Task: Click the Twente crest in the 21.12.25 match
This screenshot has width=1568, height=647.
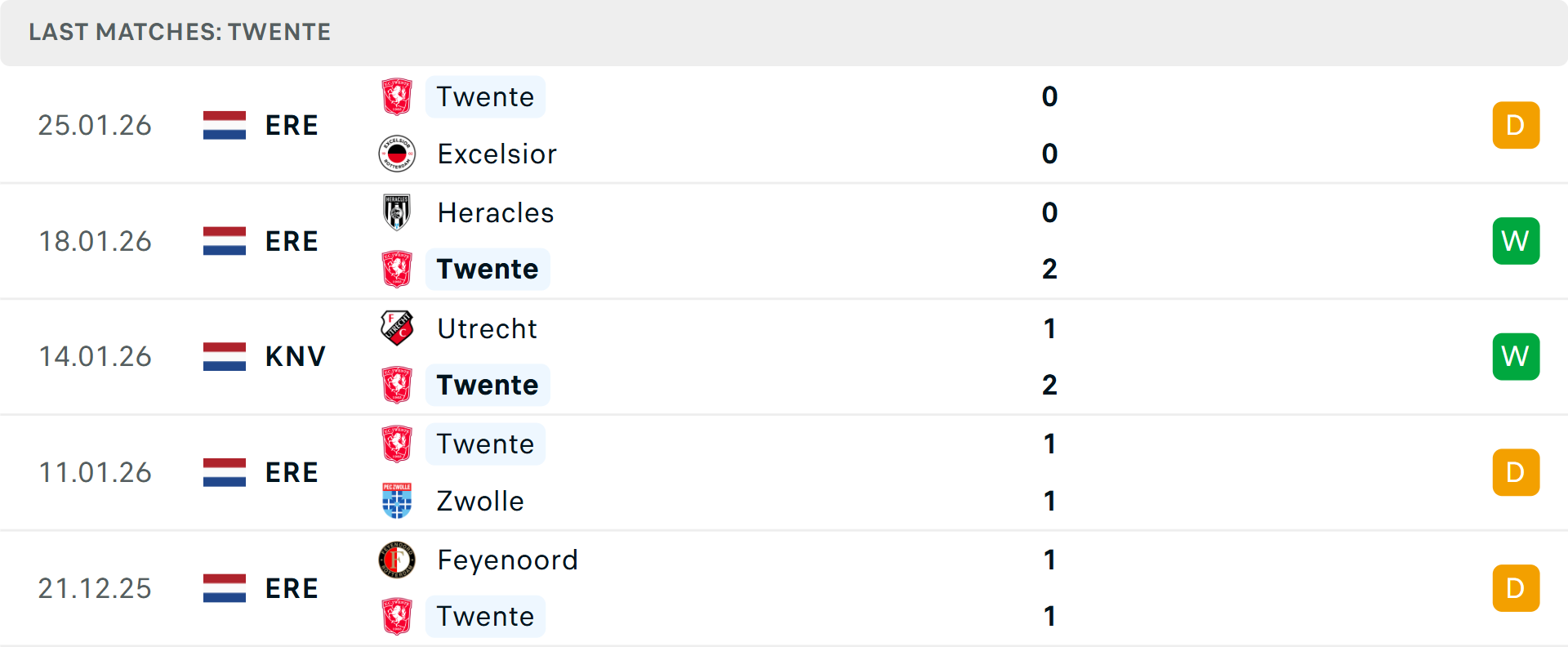Action: coord(397,617)
